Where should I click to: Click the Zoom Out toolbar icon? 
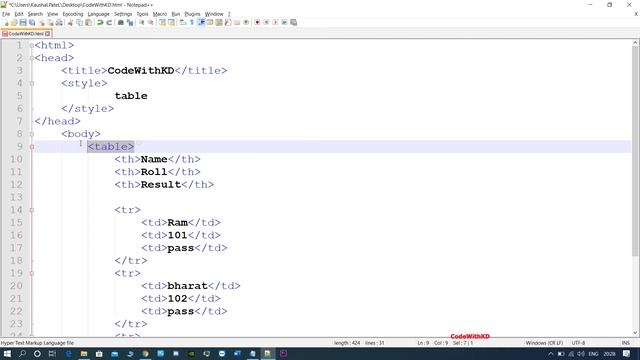click(x=151, y=22)
